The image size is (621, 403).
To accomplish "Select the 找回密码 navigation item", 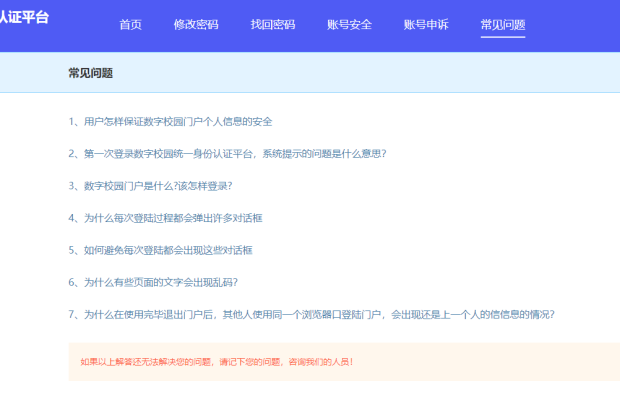I will (272, 24).
